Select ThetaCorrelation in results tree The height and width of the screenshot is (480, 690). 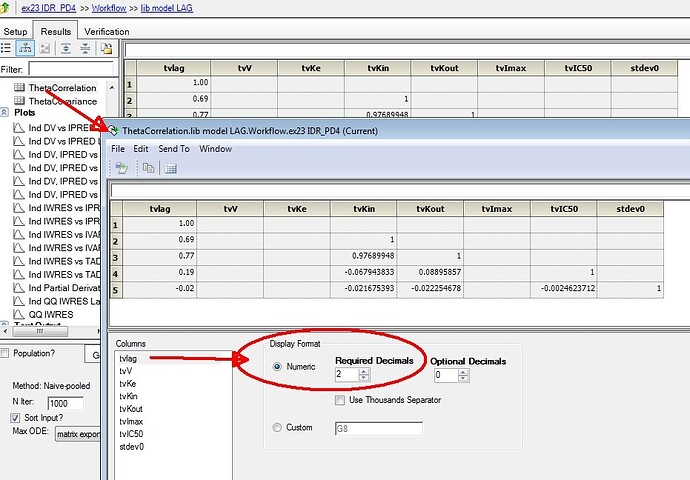click(62, 88)
